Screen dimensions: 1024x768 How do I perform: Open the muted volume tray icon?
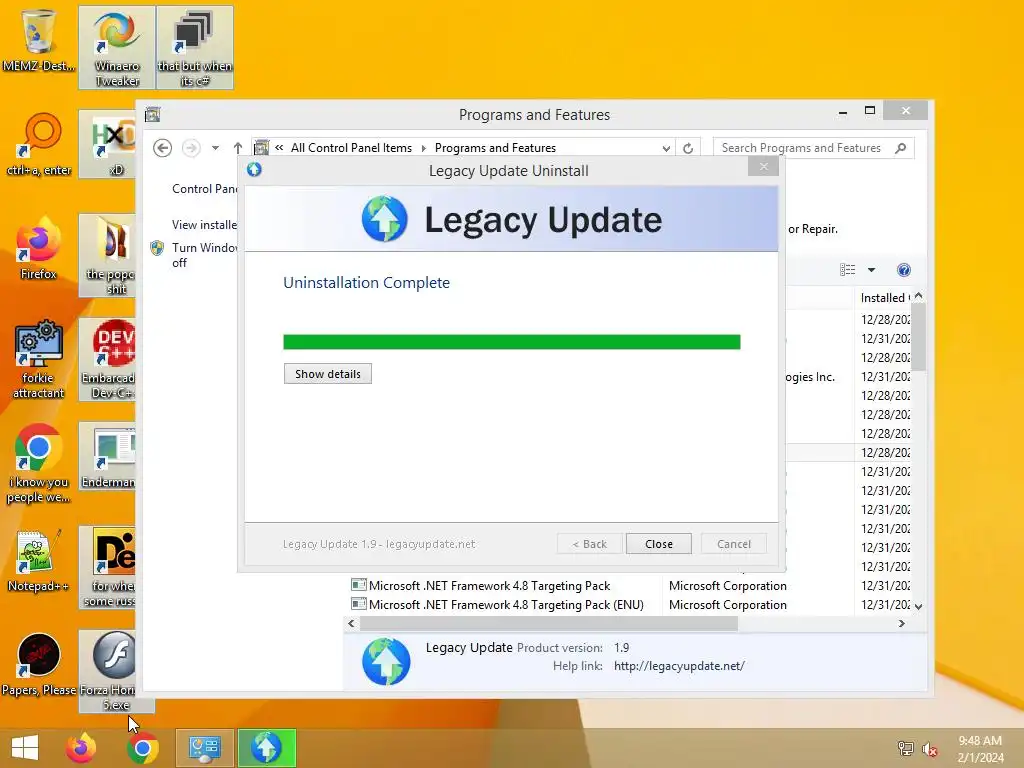930,748
